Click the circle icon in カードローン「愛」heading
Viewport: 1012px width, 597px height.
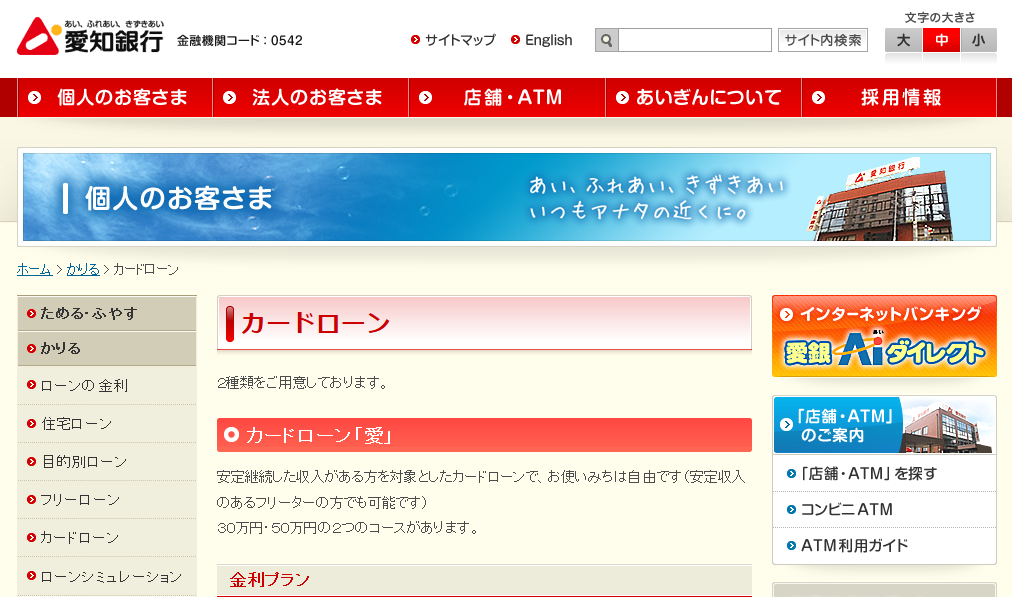tap(231, 435)
